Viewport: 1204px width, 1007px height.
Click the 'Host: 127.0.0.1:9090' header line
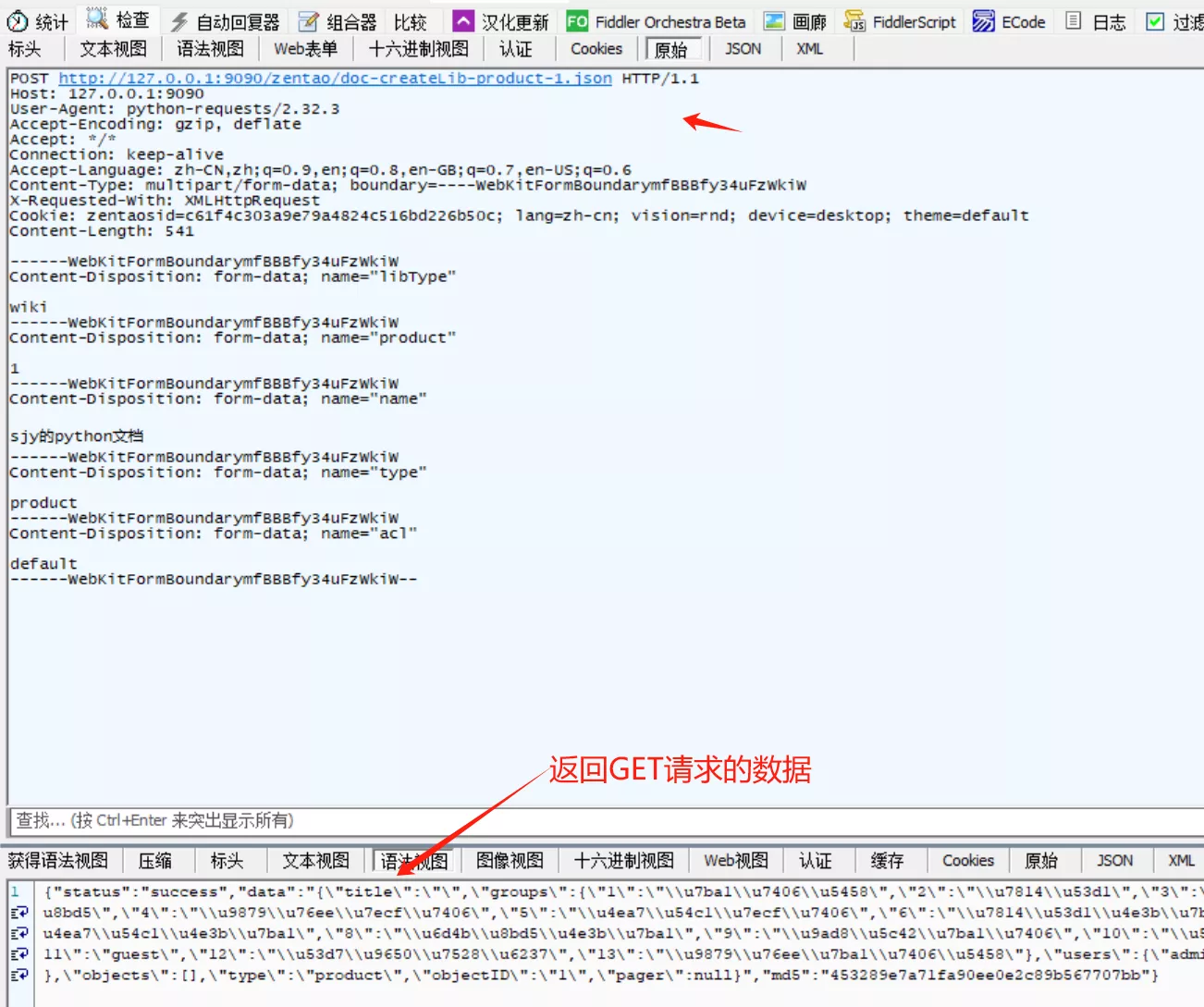pyautogui.click(x=107, y=93)
